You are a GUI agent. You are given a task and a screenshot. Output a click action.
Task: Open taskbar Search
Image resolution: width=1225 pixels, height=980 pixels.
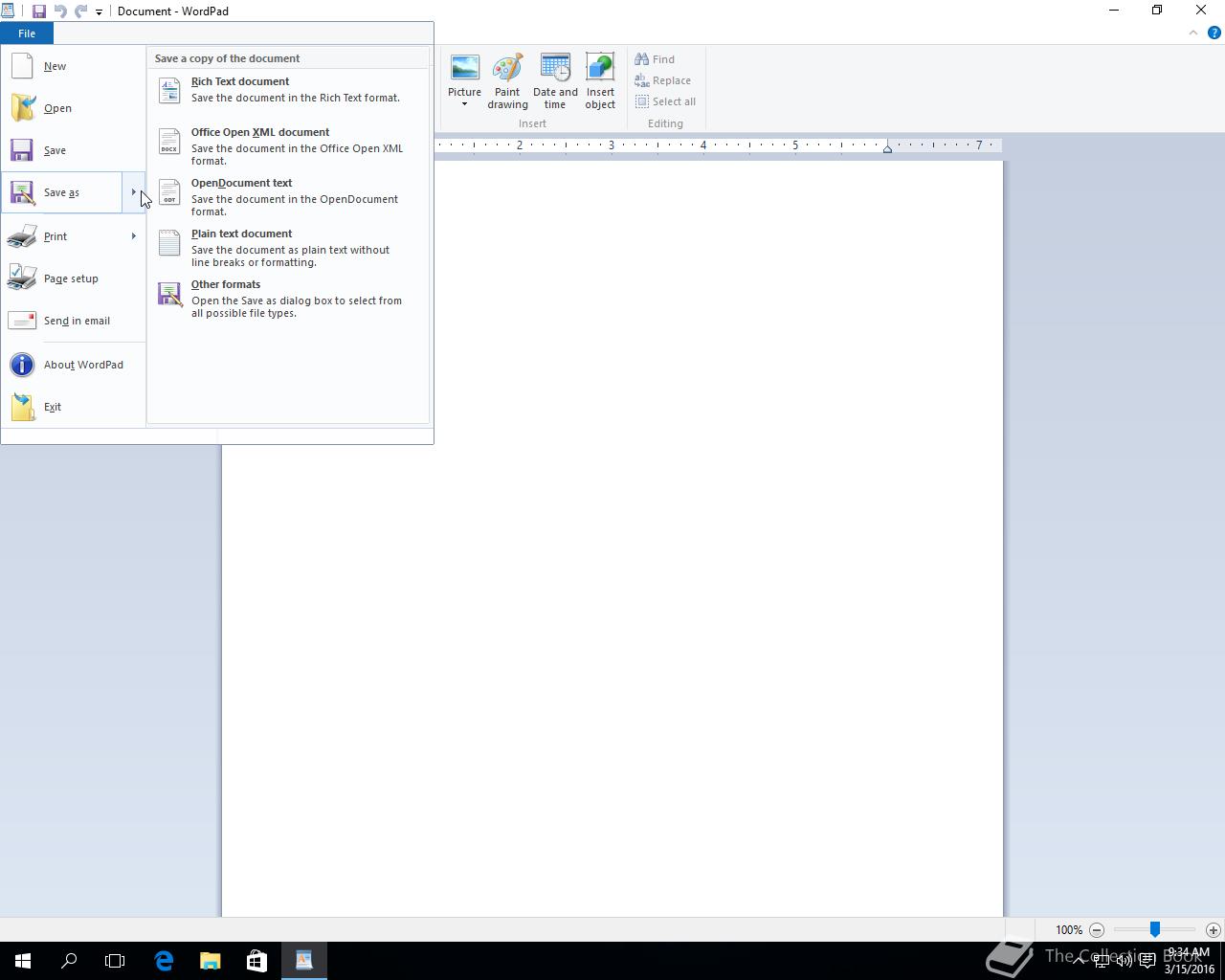69,961
